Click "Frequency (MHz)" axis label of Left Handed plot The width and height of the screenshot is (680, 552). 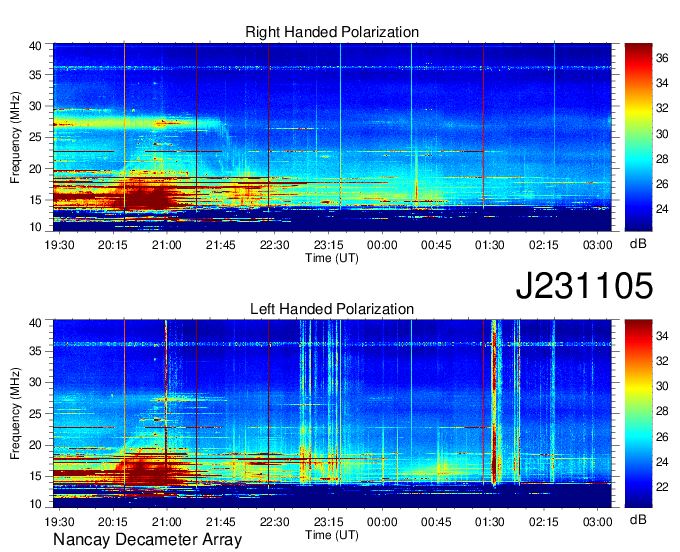point(15,414)
